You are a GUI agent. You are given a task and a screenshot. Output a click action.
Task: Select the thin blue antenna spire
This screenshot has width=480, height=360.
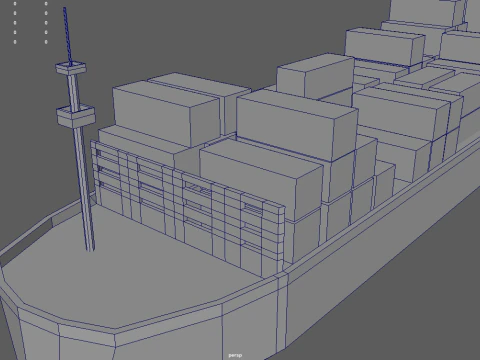pos(67,36)
